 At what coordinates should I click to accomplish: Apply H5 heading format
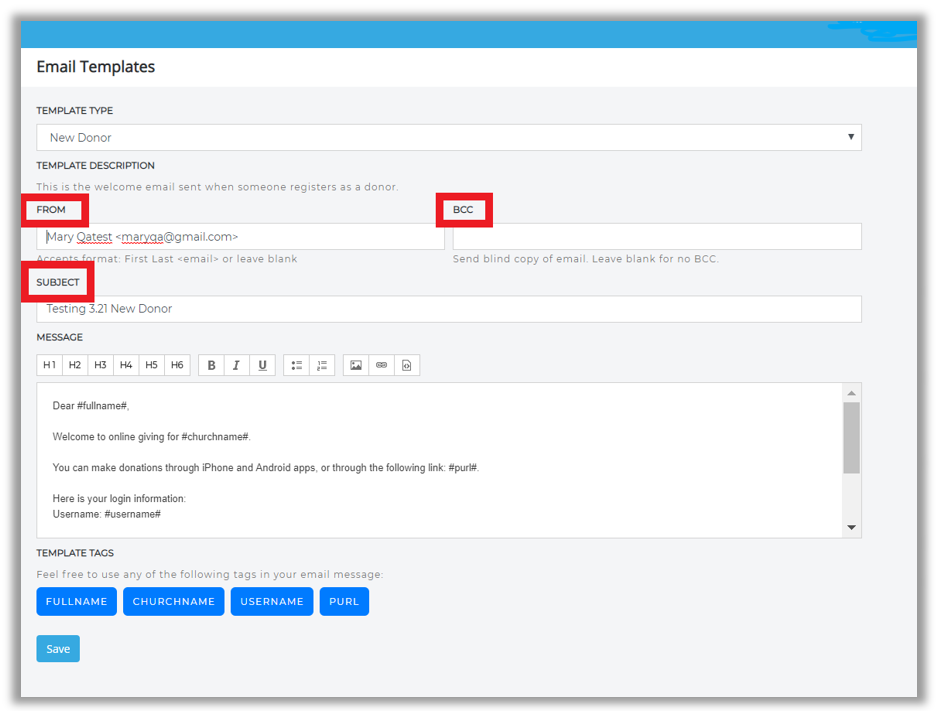click(152, 365)
